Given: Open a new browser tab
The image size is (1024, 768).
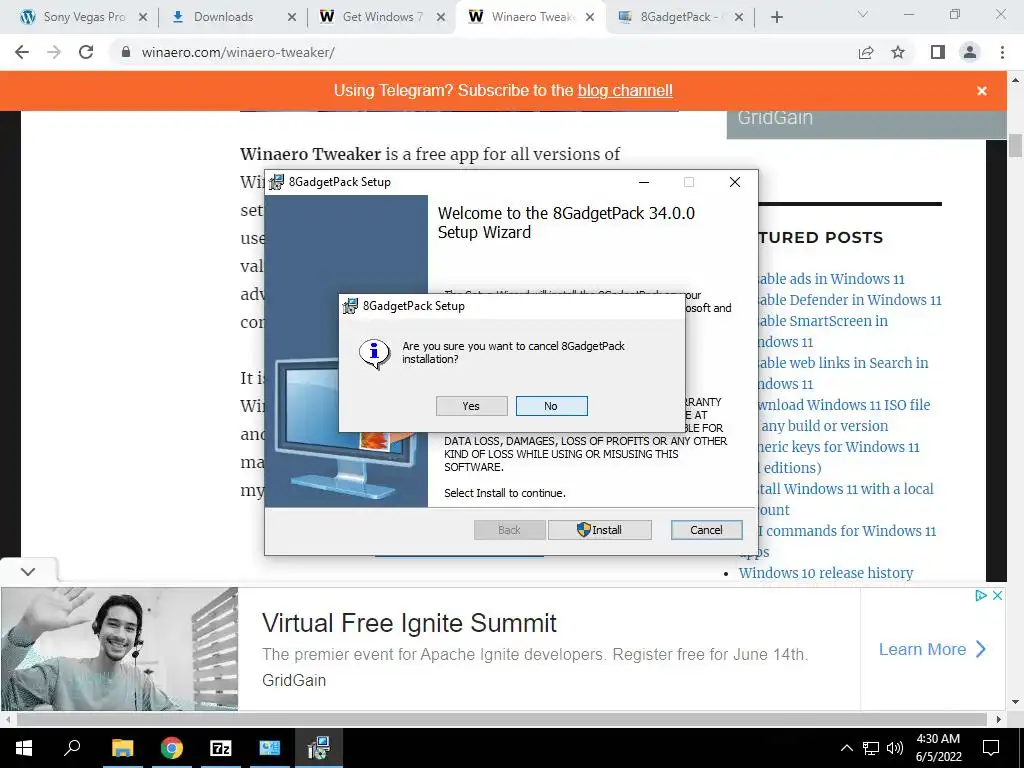Looking at the screenshot, I should [x=776, y=18].
